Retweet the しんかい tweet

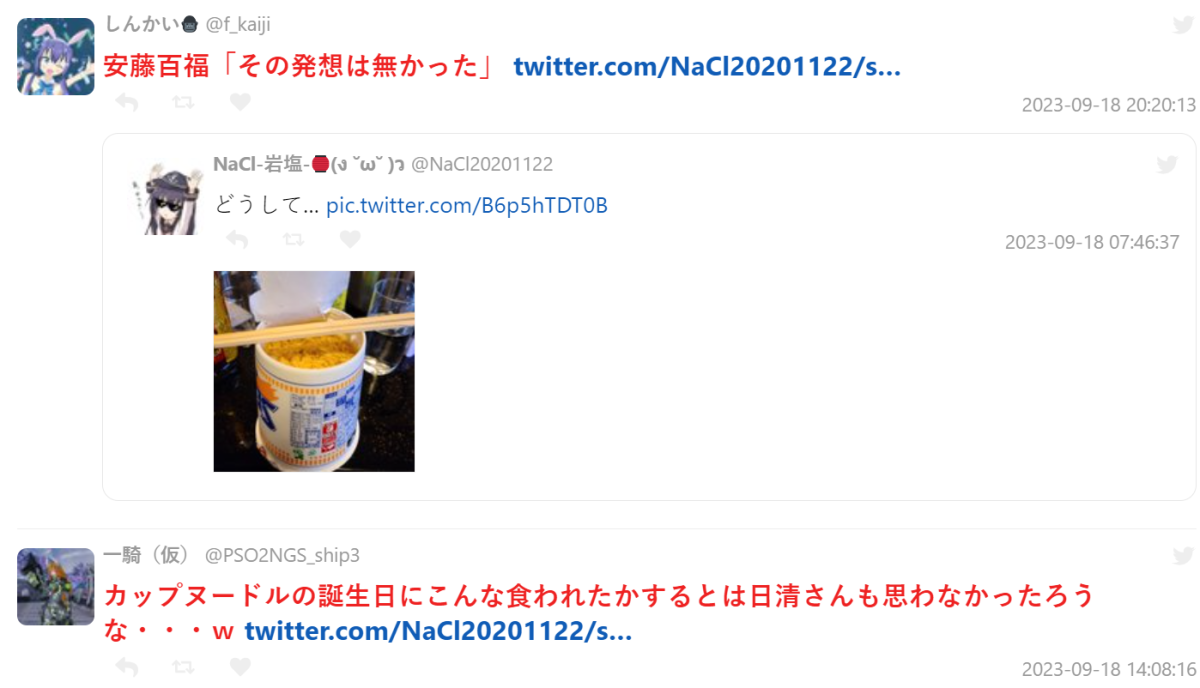click(183, 102)
